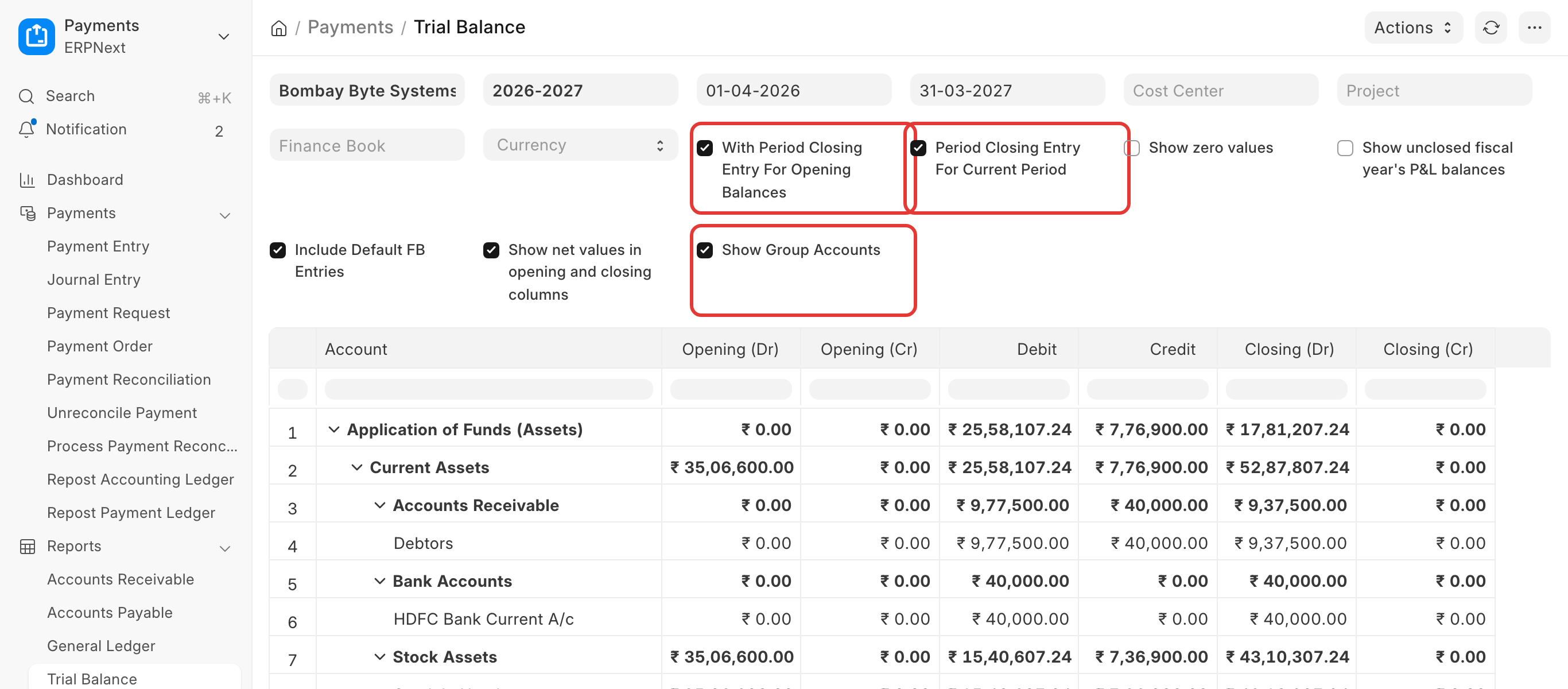Expand the Payments ERPNext workspace switcher chevron

224,37
